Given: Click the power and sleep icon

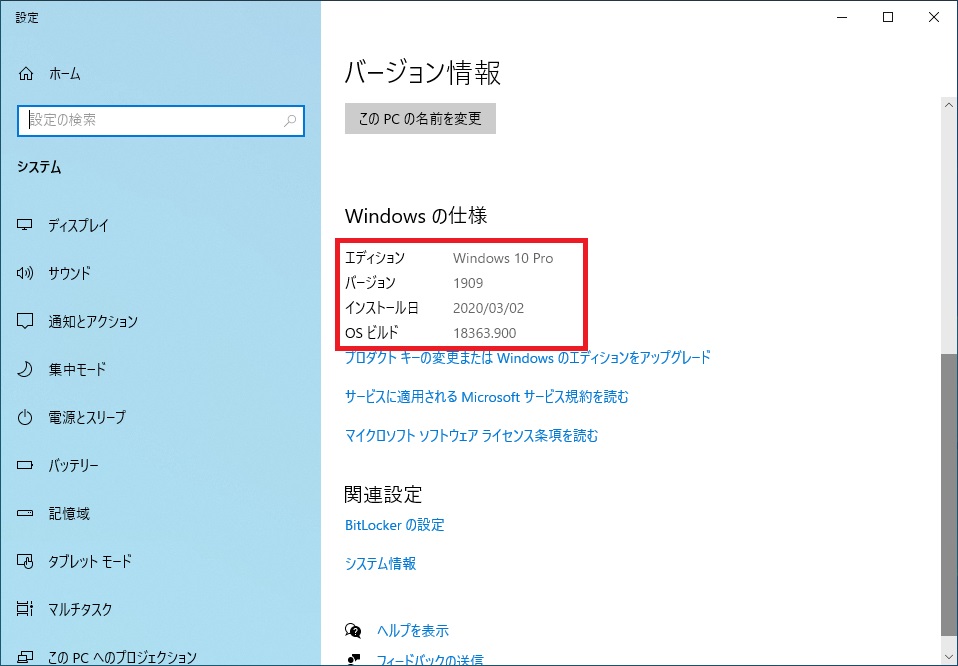Looking at the screenshot, I should click(x=25, y=417).
